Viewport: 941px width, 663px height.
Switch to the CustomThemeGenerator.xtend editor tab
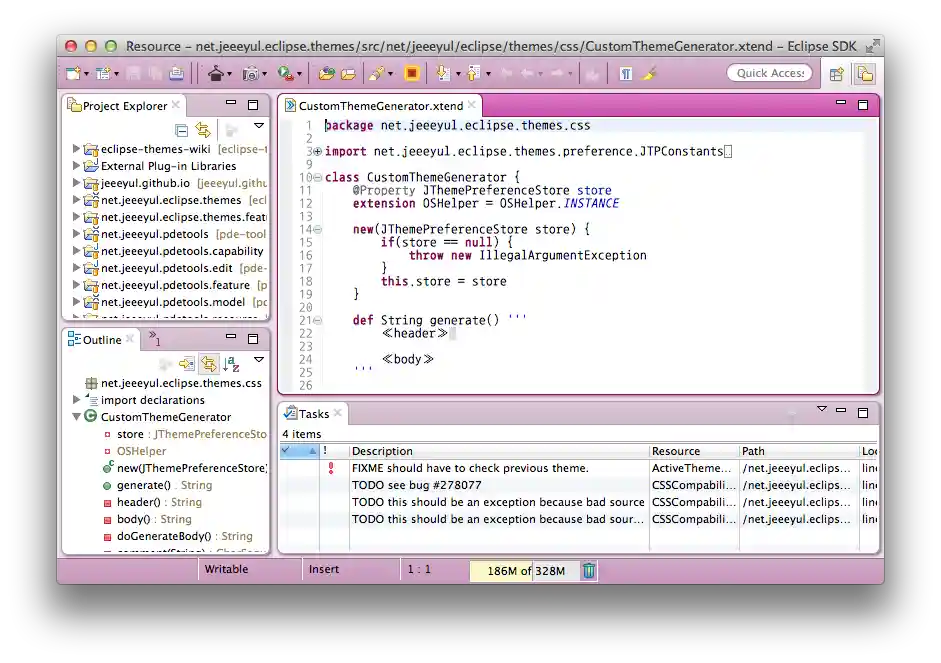click(378, 104)
